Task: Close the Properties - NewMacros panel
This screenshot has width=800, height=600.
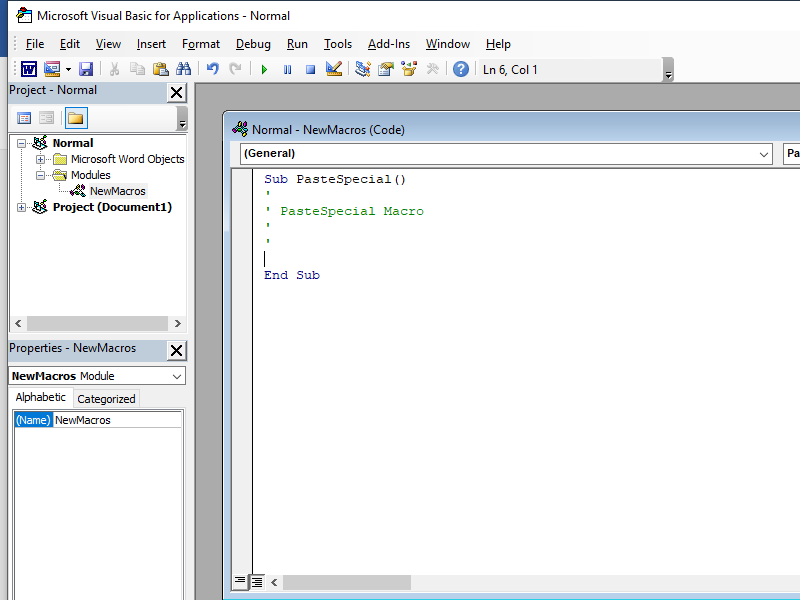Action: (177, 351)
